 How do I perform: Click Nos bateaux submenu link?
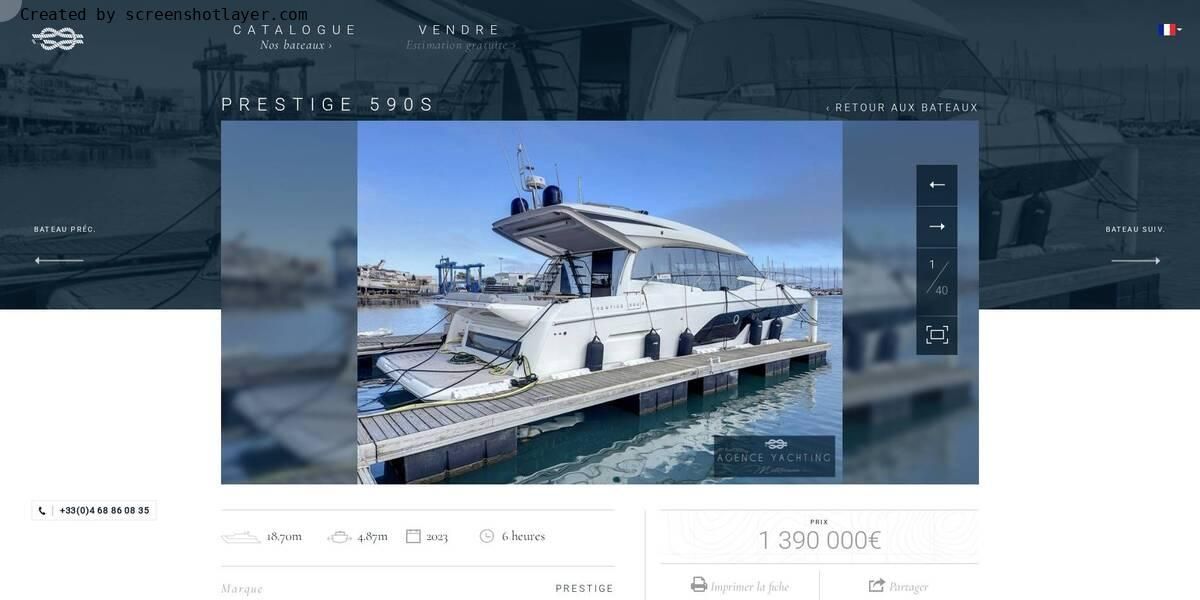(296, 46)
